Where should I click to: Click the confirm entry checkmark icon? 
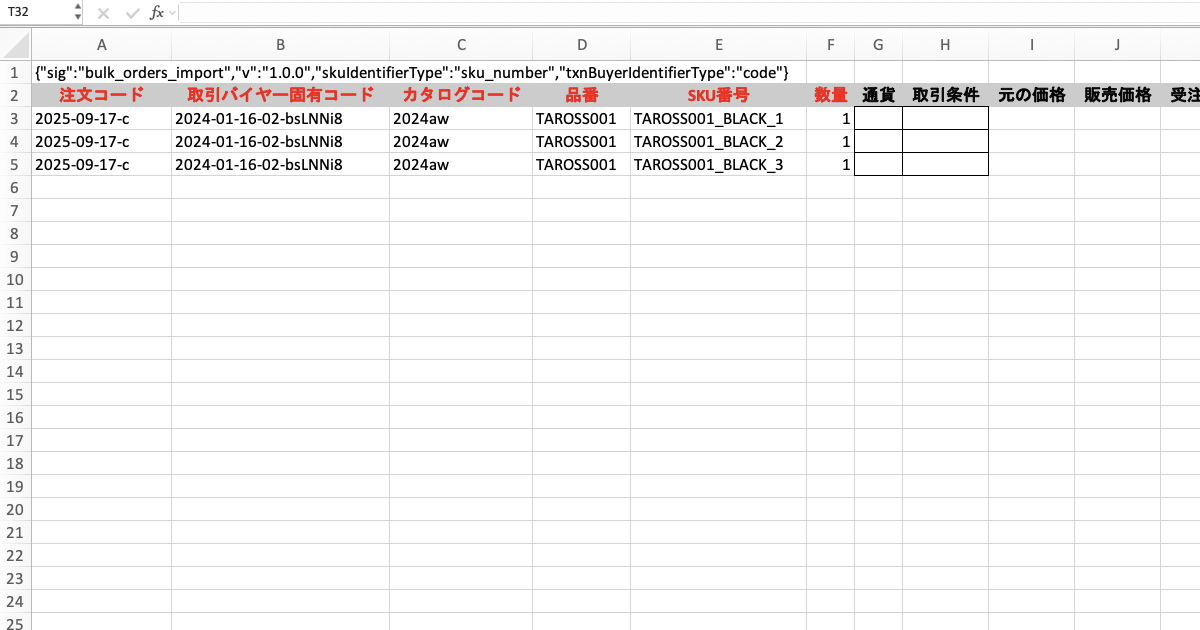131,13
